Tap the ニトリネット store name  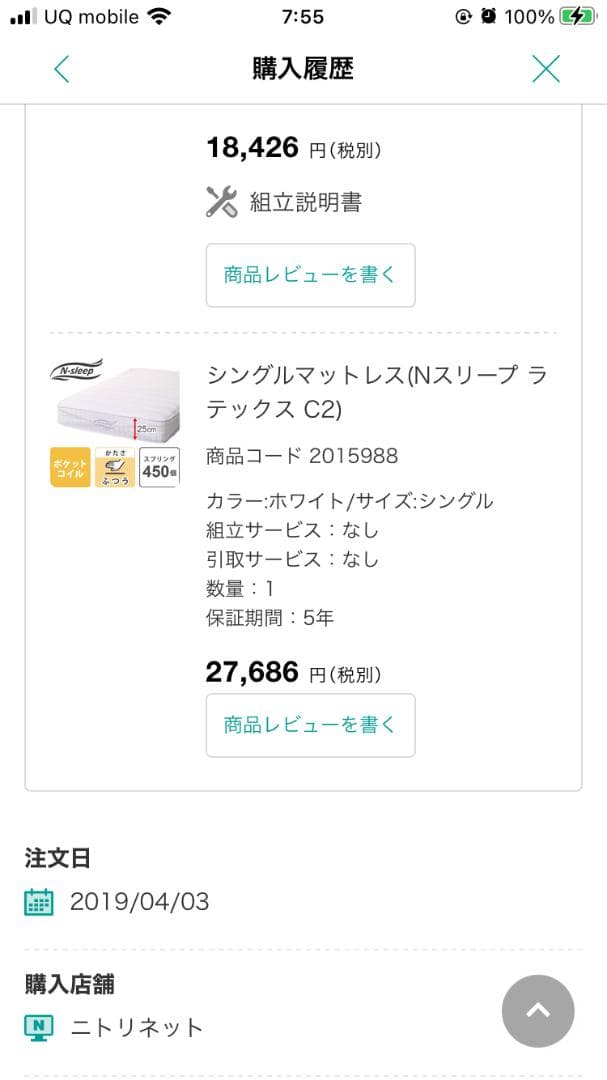click(x=137, y=1027)
